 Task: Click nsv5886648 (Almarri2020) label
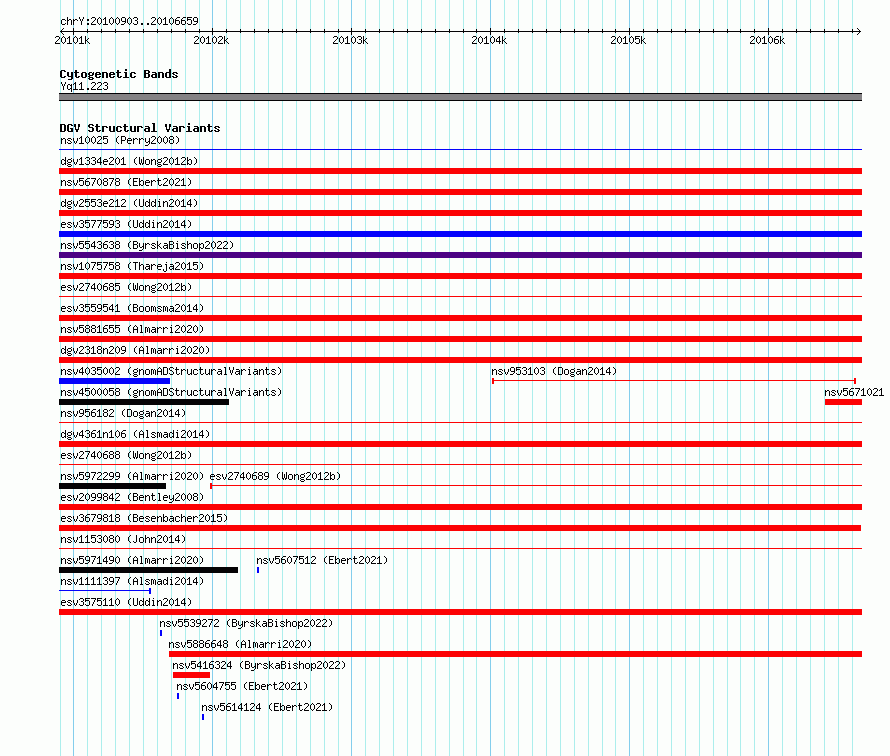[x=240, y=644]
